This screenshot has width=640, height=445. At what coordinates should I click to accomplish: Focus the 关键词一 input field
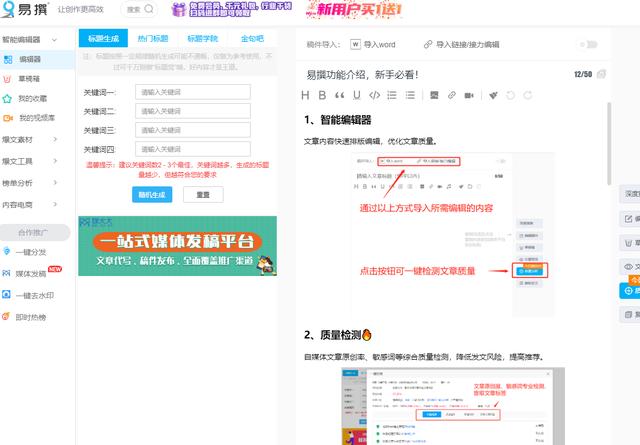(x=193, y=92)
